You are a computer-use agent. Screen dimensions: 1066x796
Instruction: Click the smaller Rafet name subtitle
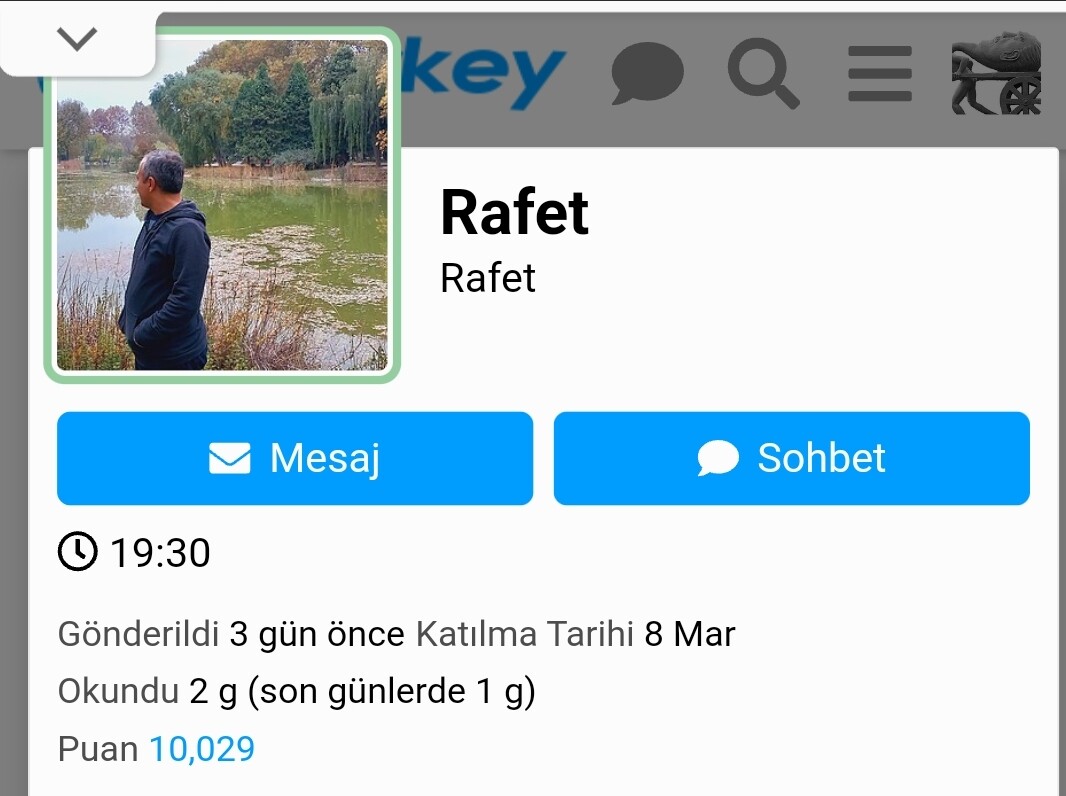click(x=487, y=278)
